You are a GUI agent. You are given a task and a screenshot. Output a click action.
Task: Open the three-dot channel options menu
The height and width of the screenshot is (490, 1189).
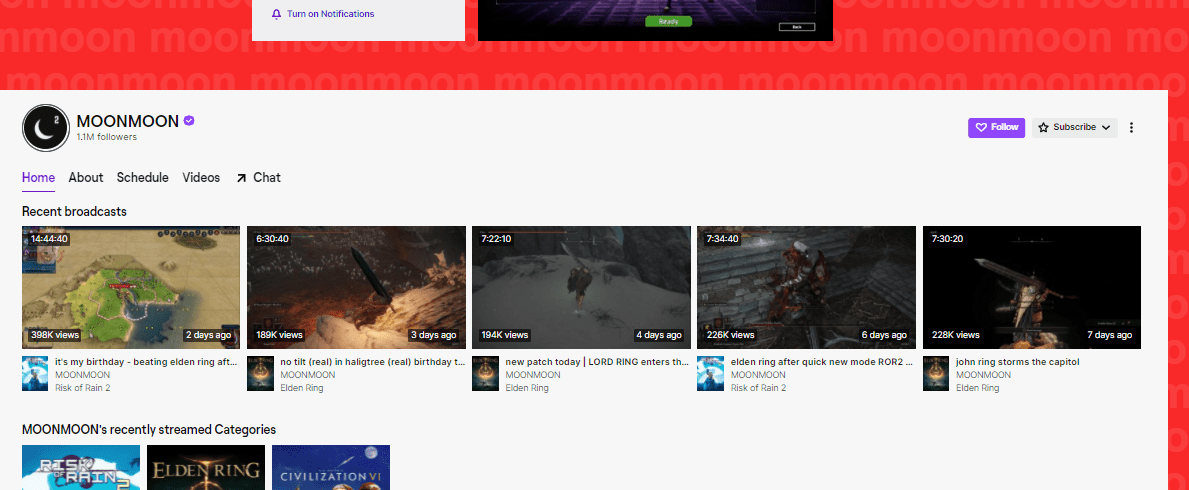pyautogui.click(x=1131, y=127)
